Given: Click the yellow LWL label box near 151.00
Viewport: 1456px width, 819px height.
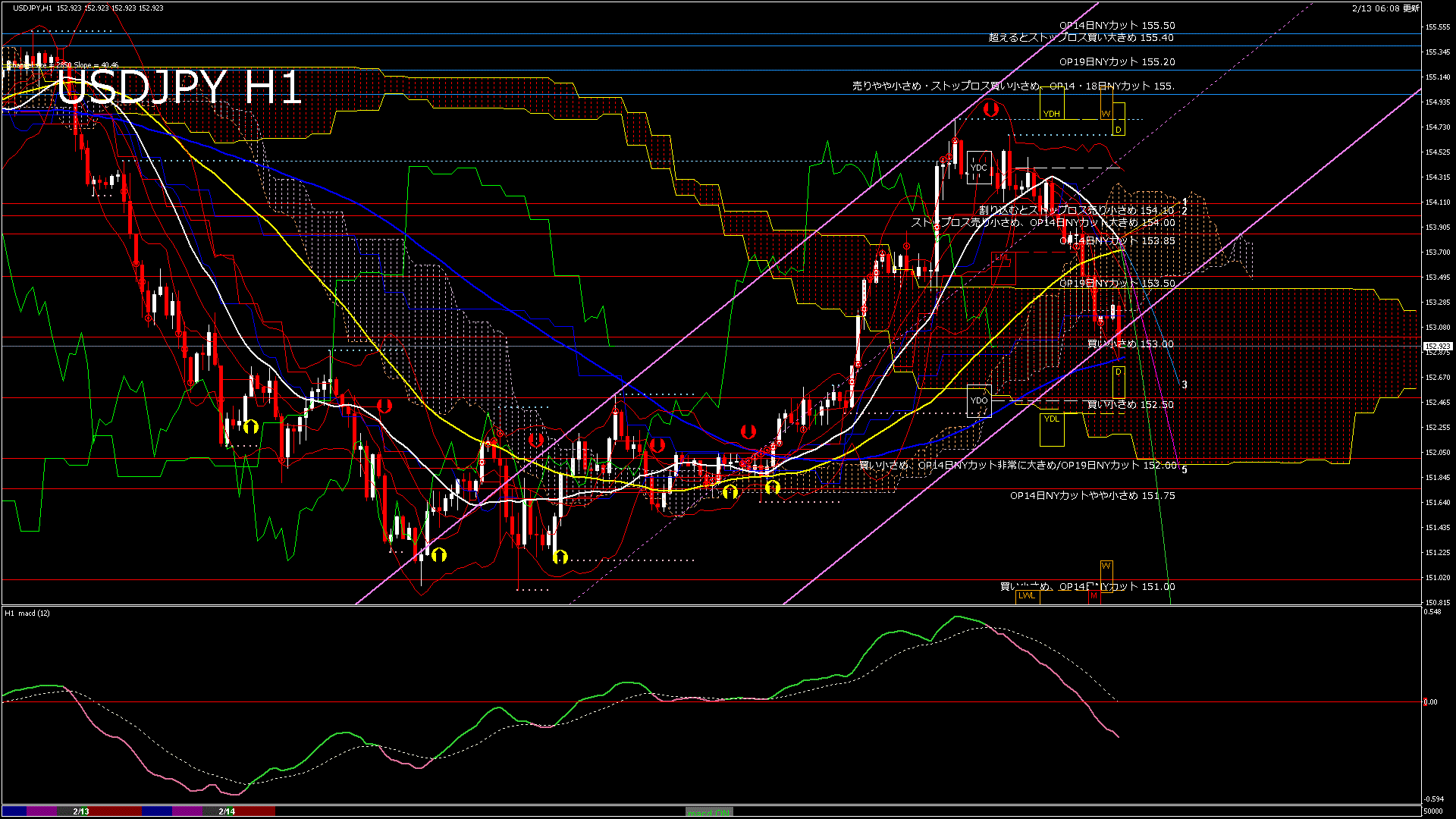Looking at the screenshot, I should pos(1027,596).
